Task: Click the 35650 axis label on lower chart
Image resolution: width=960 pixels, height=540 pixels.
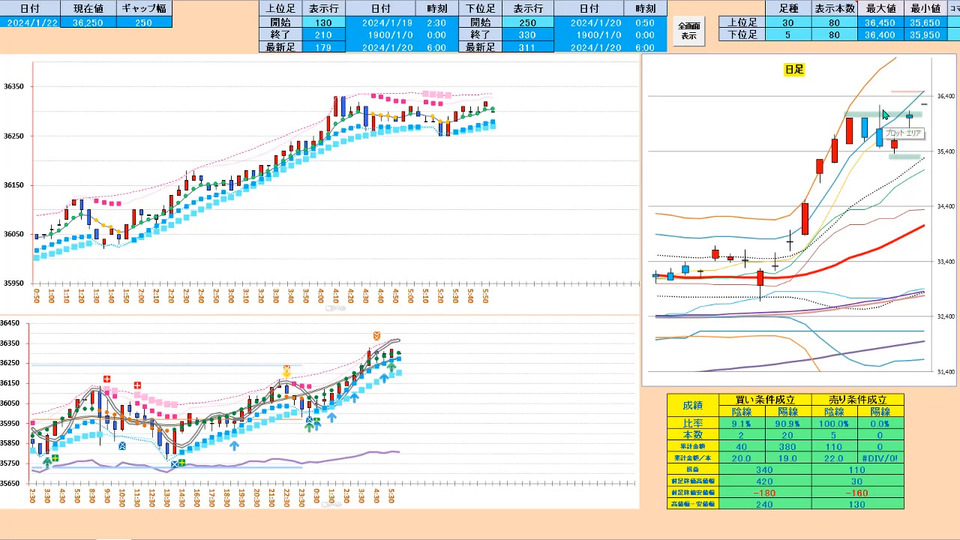Action: coord(10,484)
